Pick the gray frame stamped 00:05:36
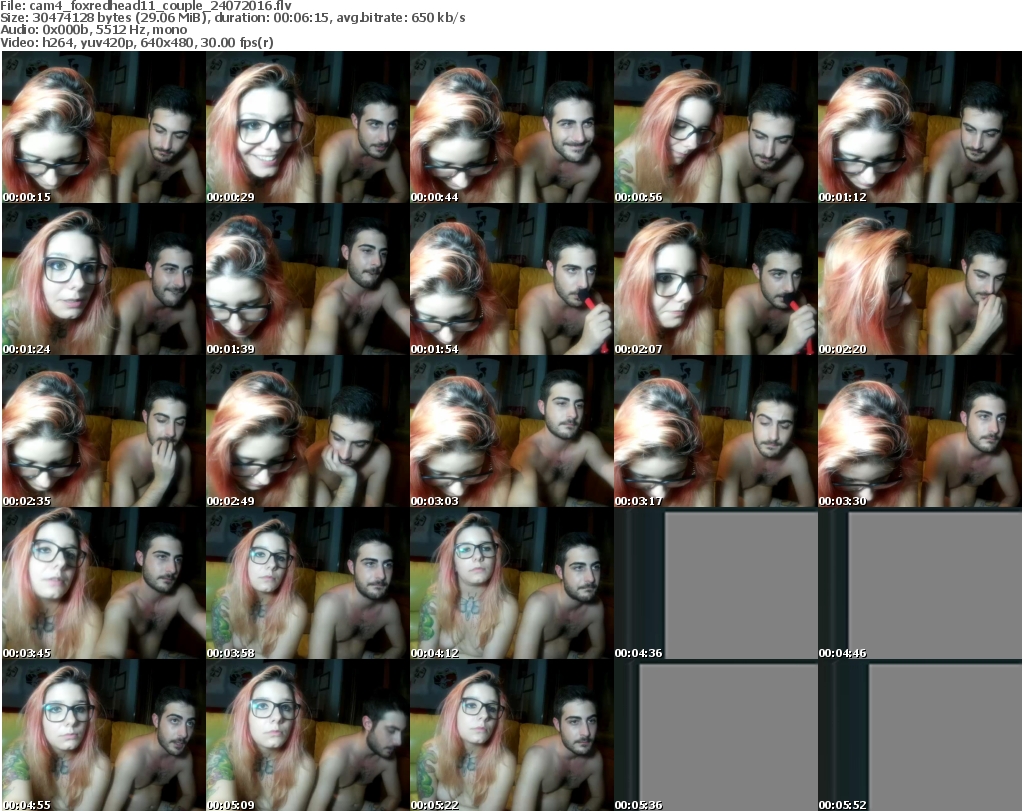Screen dimensions: 1024x811 click(x=716, y=736)
